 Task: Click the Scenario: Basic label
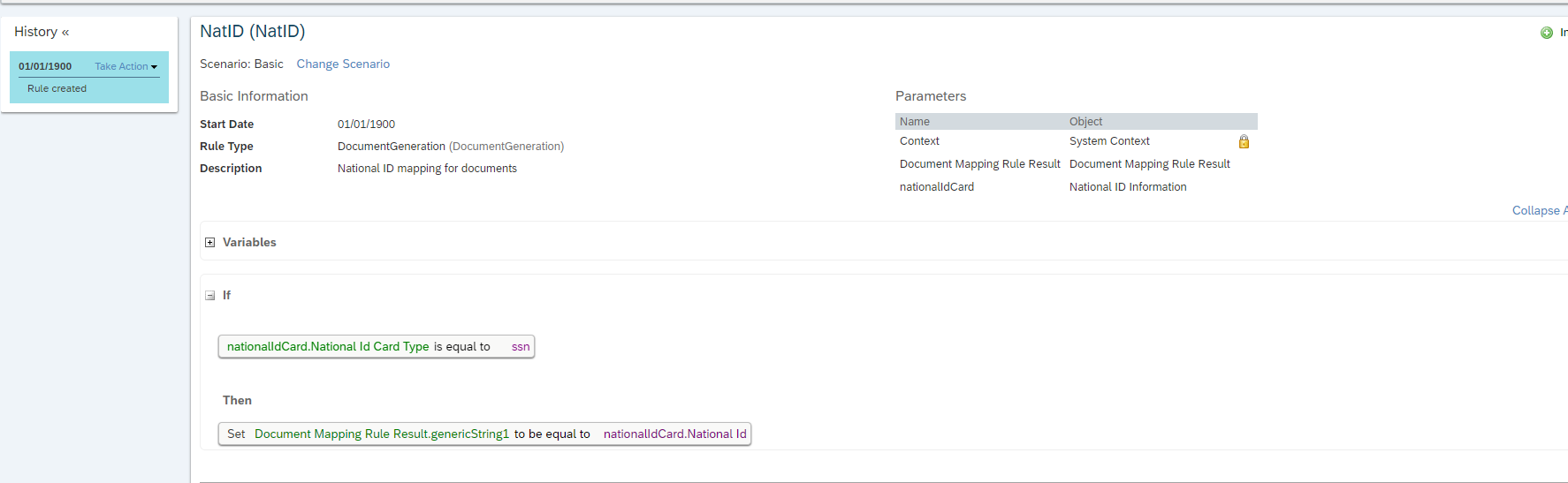pyautogui.click(x=241, y=64)
